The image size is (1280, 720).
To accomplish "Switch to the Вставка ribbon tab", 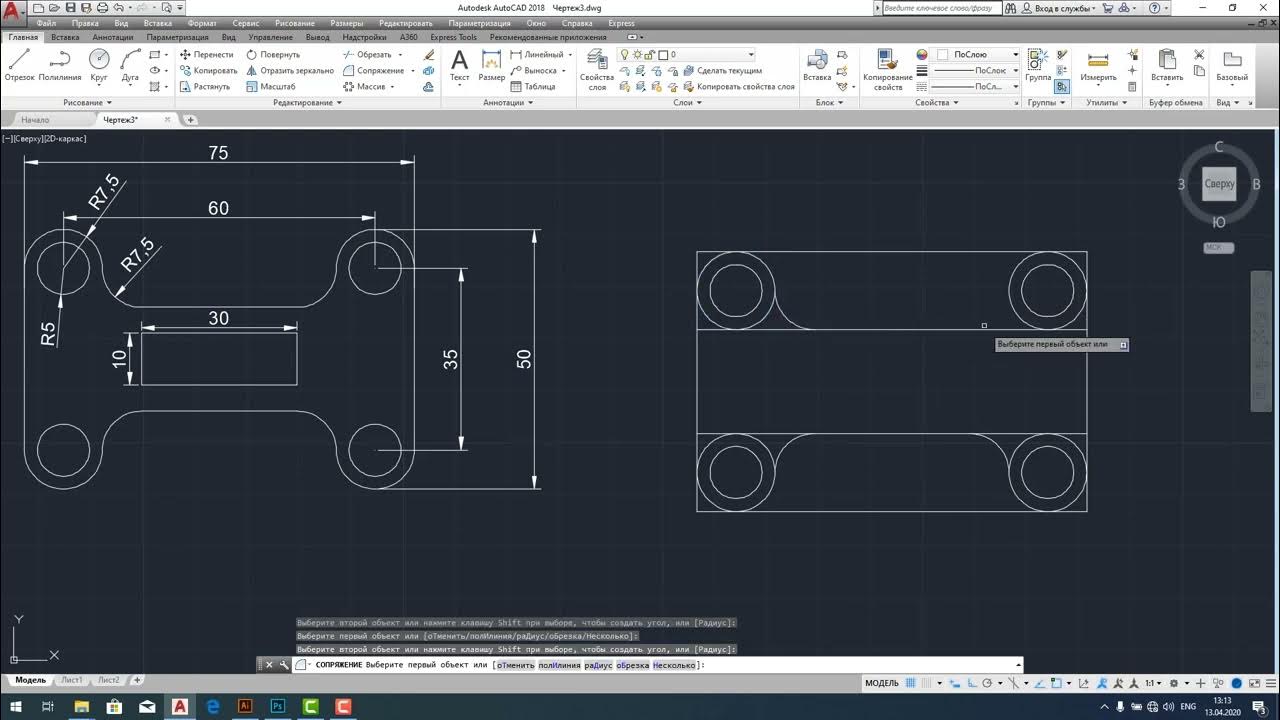I will click(65, 37).
